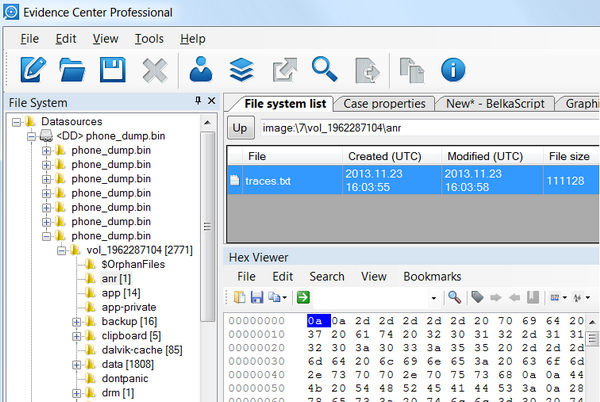The height and width of the screenshot is (402, 600).
Task: Click the stacked layers icon in toolbar
Action: (x=239, y=69)
